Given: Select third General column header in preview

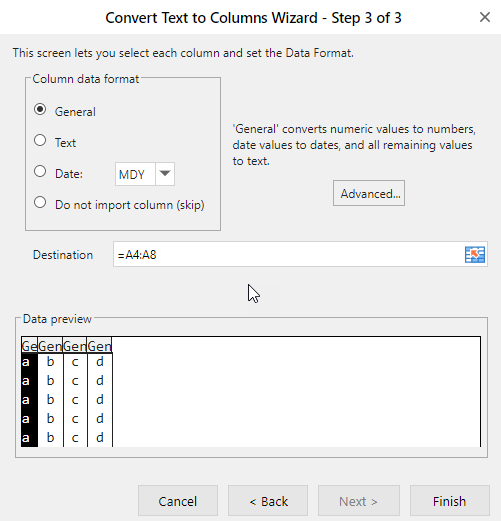Looking at the screenshot, I should click(75, 346).
